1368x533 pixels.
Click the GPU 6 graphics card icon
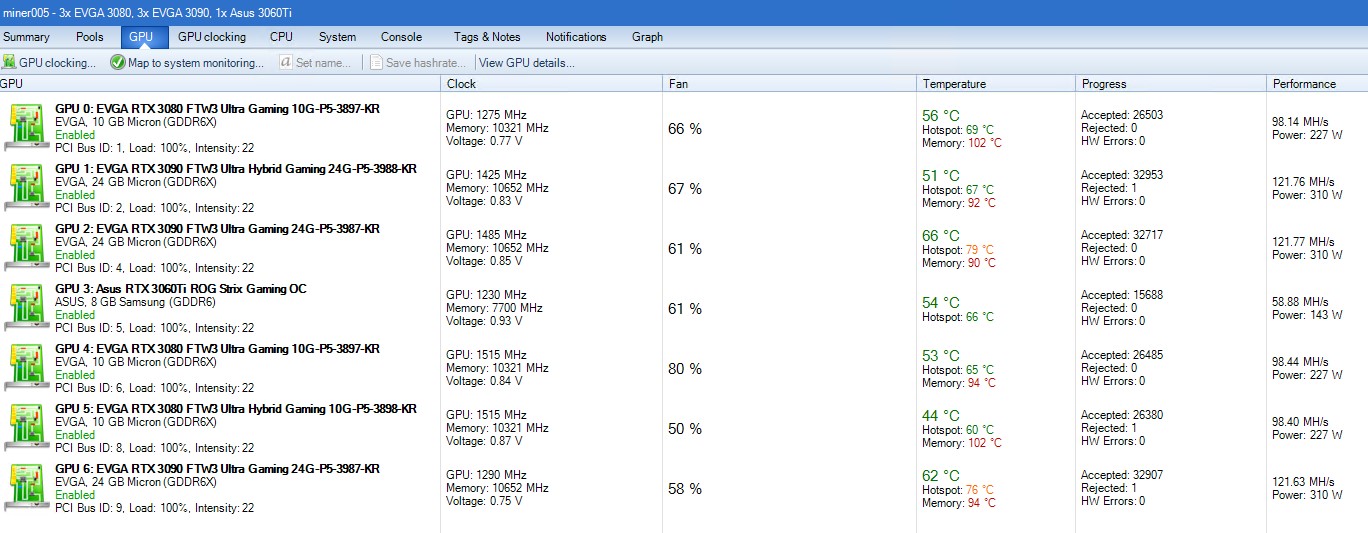click(x=26, y=487)
